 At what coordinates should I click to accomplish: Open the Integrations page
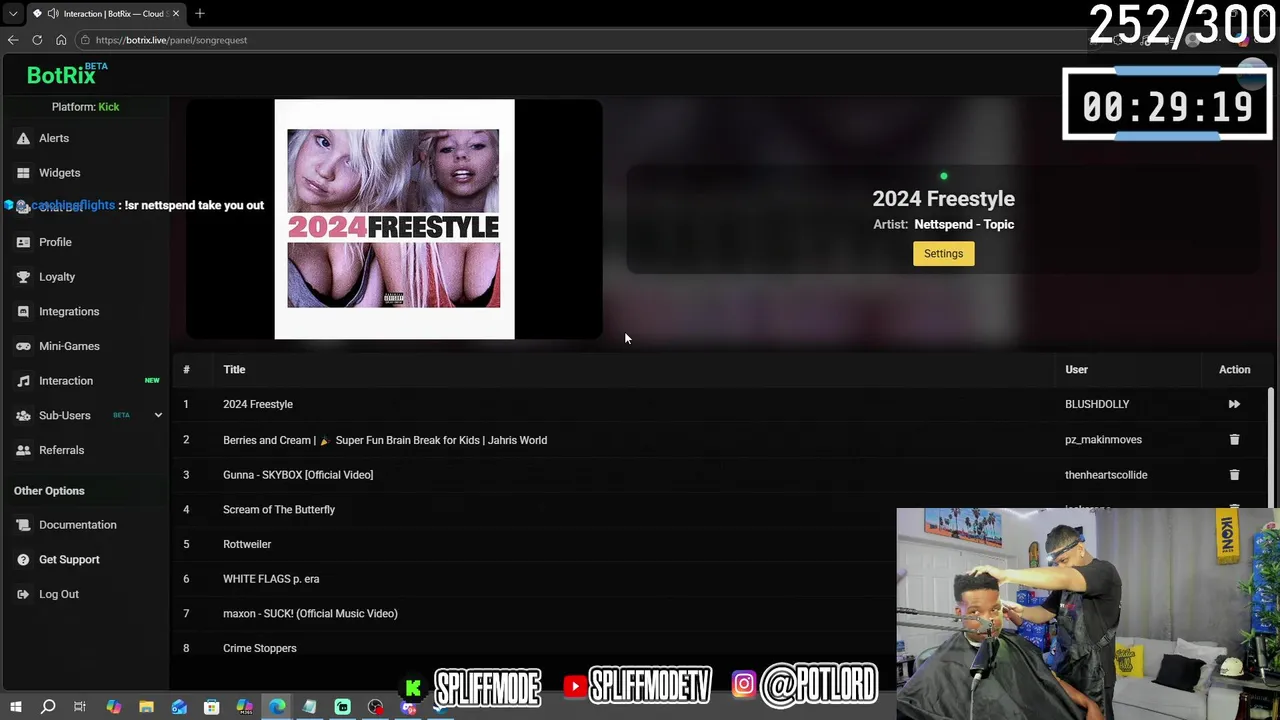click(69, 311)
